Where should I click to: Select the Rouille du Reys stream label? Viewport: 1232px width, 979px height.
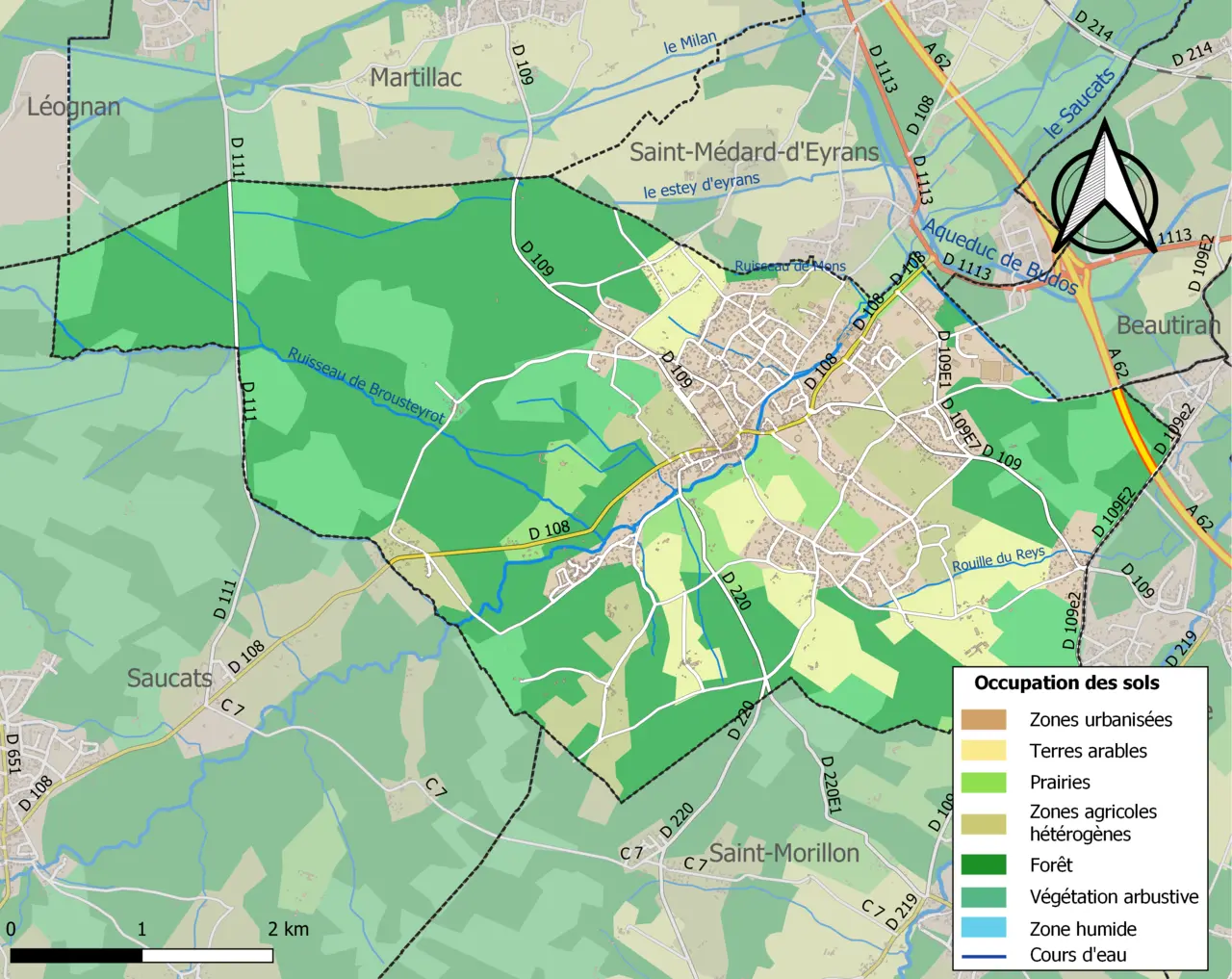998,560
